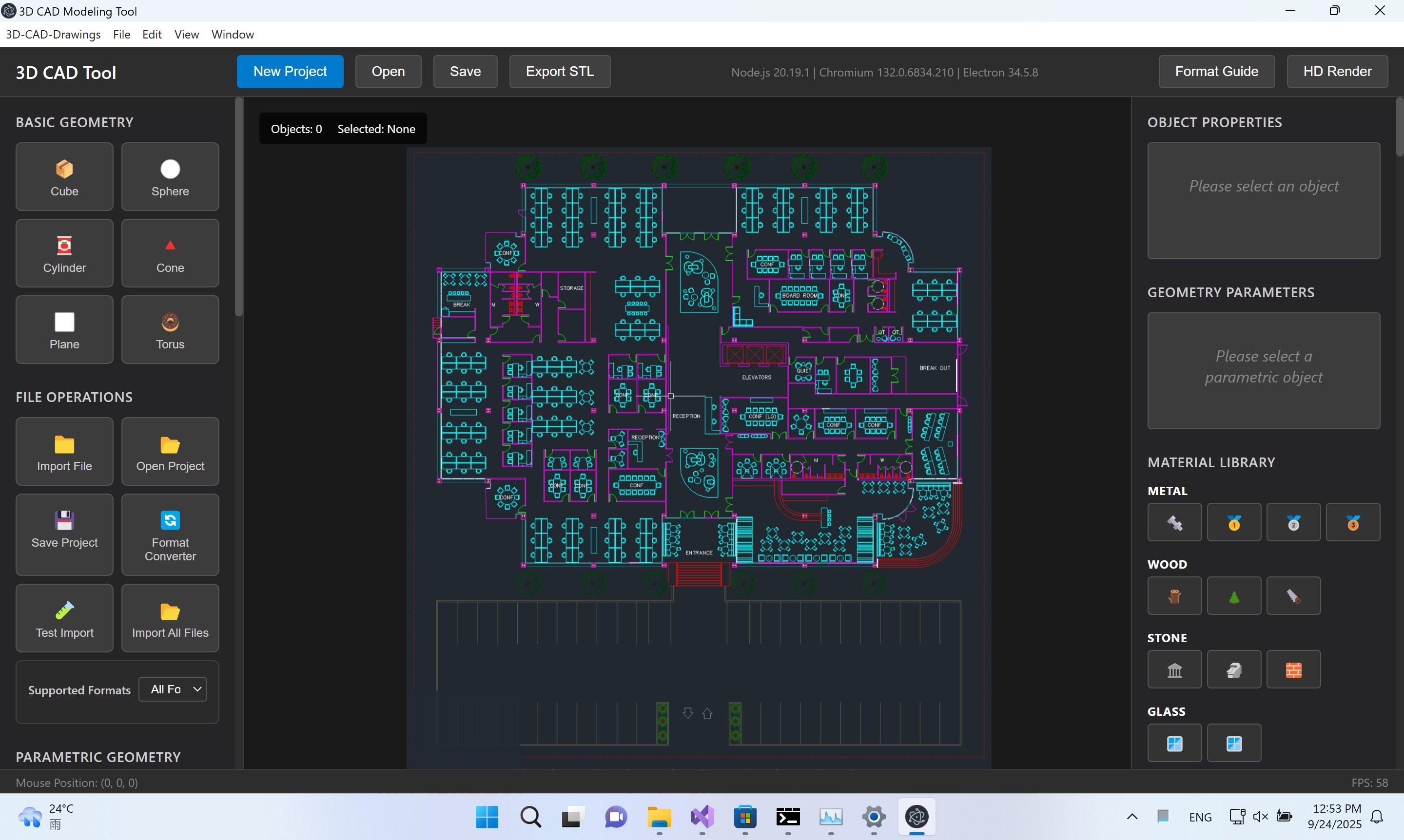The height and width of the screenshot is (840, 1404).
Task: Select the Cube geometry tool
Action: click(x=63, y=176)
